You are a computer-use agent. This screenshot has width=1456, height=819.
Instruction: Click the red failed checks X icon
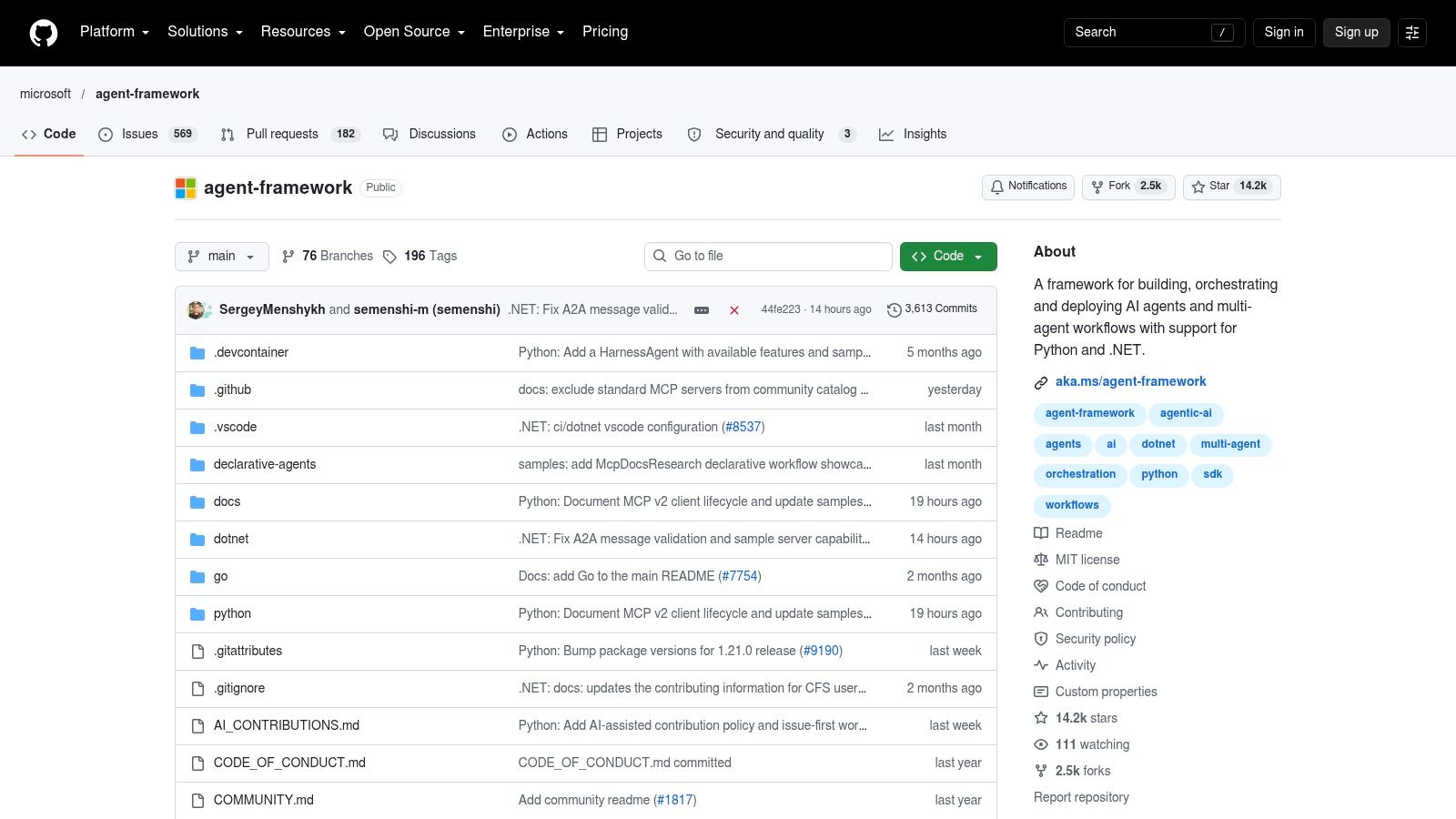[x=734, y=310]
